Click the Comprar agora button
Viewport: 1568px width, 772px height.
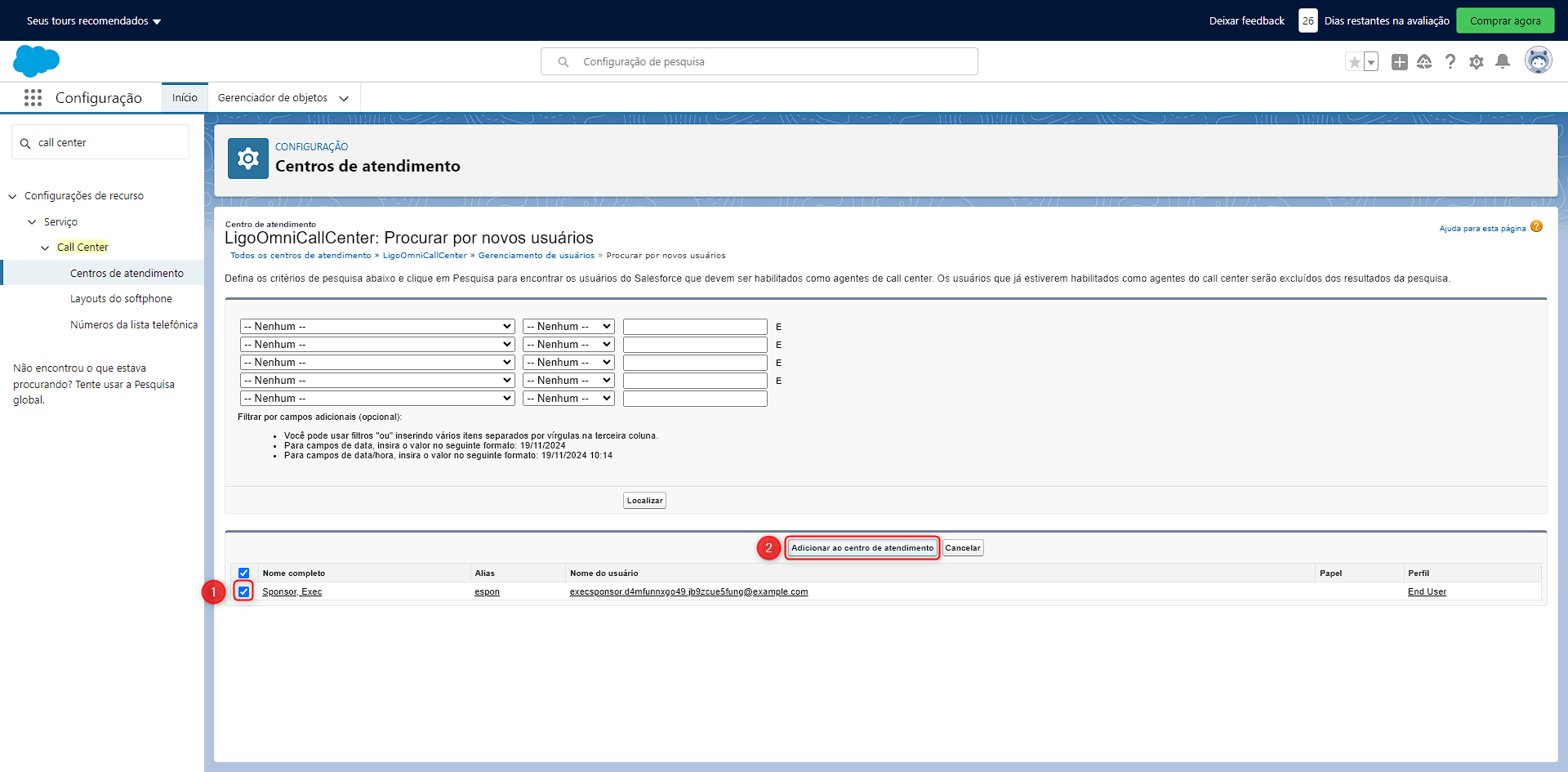1505,21
